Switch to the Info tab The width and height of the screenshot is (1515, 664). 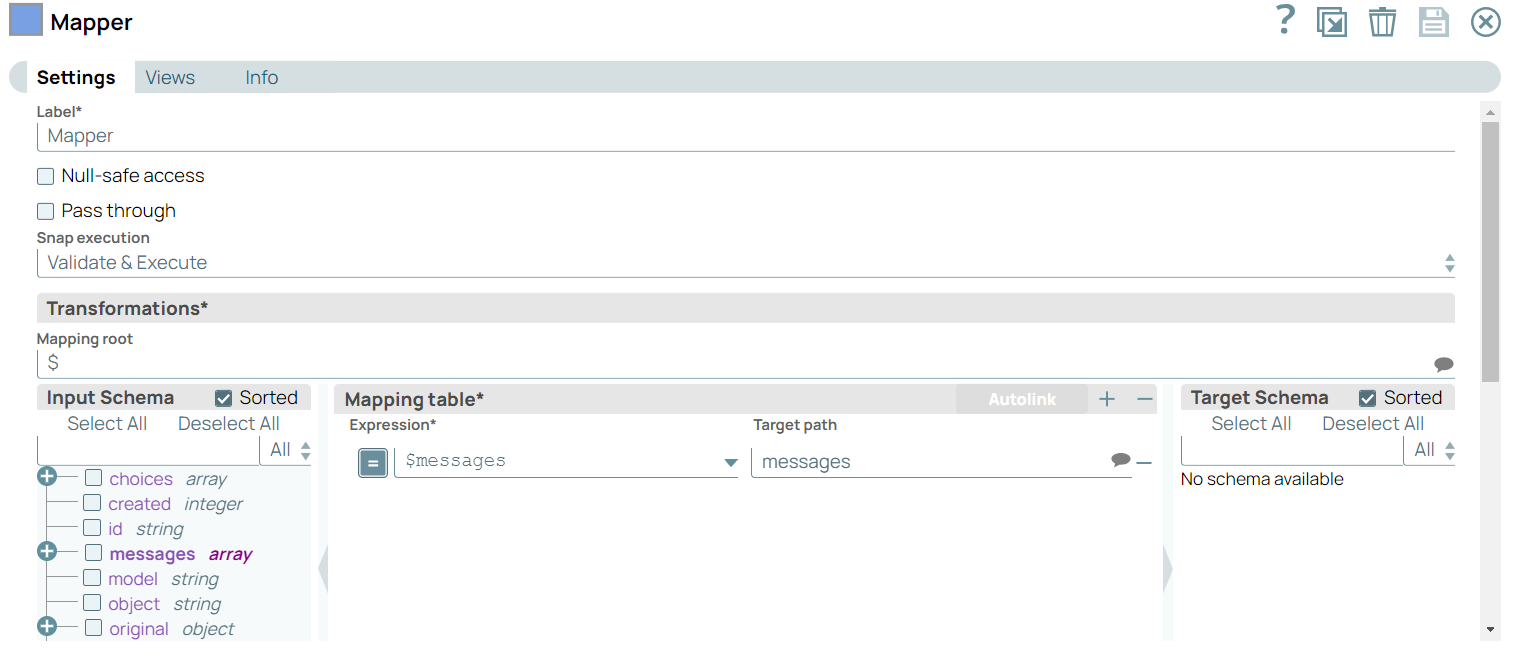tap(261, 77)
